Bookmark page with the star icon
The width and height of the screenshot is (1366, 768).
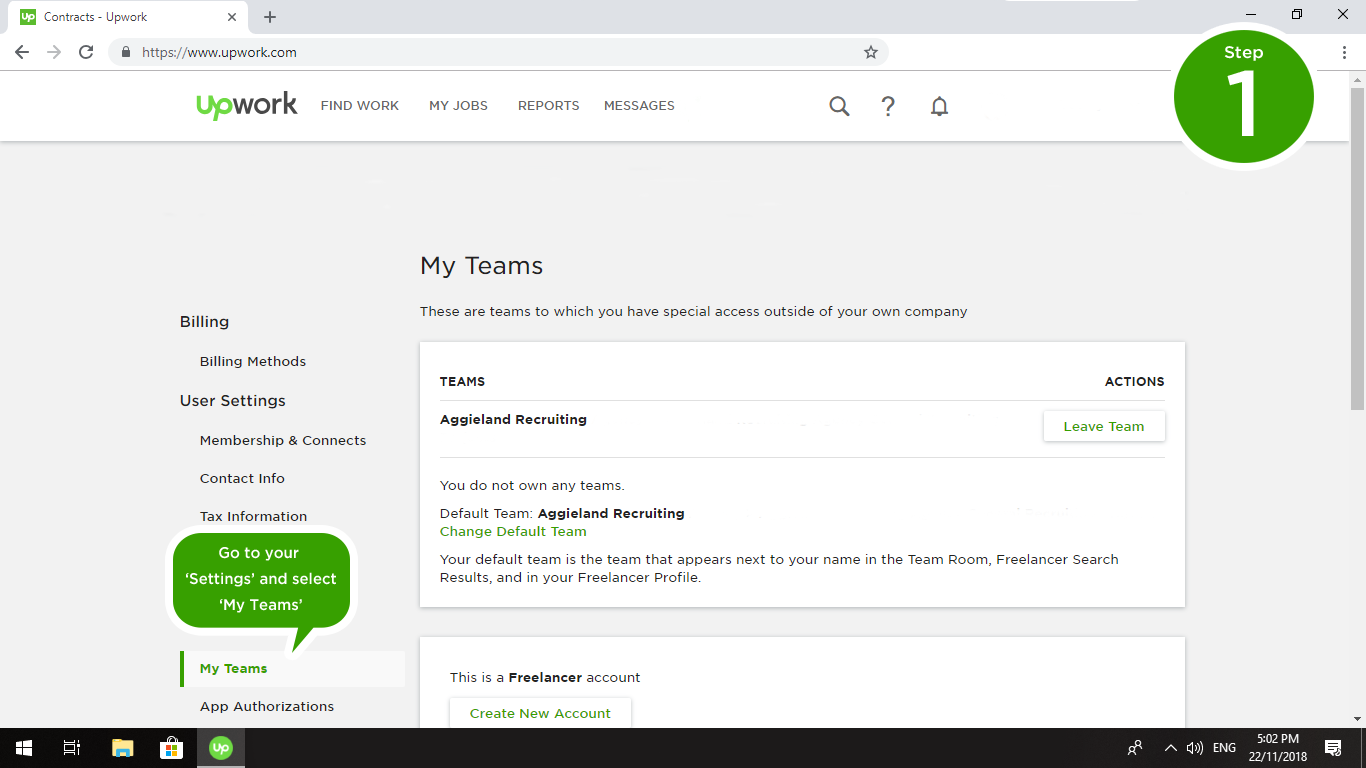click(x=871, y=52)
